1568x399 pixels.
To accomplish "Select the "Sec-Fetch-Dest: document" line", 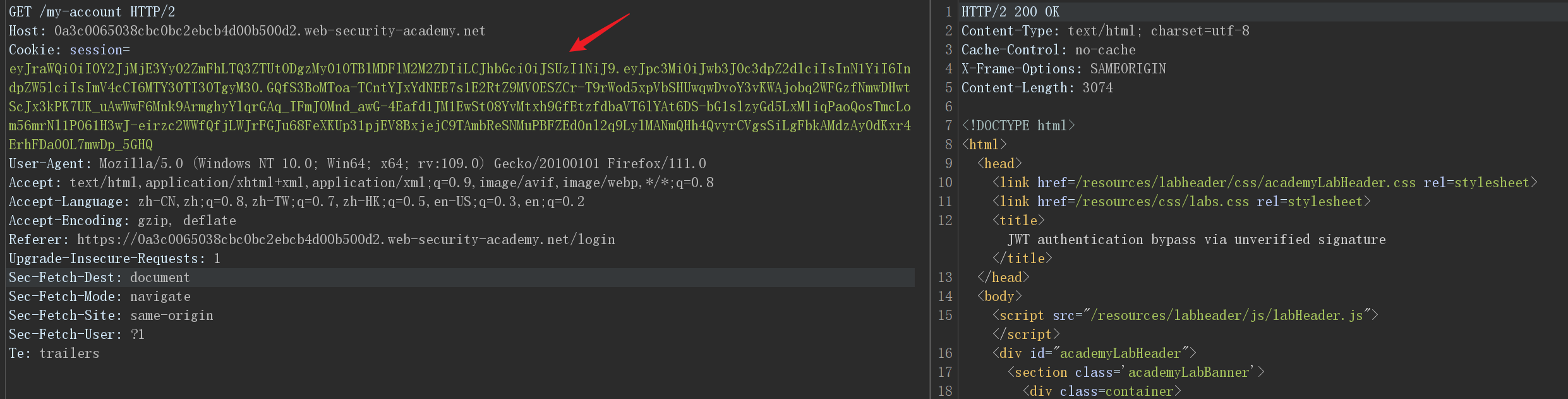I will [99, 277].
